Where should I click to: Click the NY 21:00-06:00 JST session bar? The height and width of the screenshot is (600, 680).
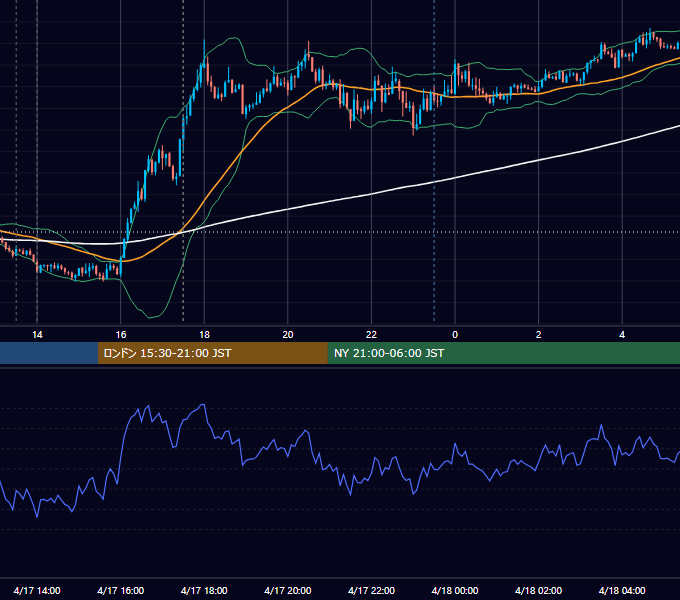[x=503, y=353]
